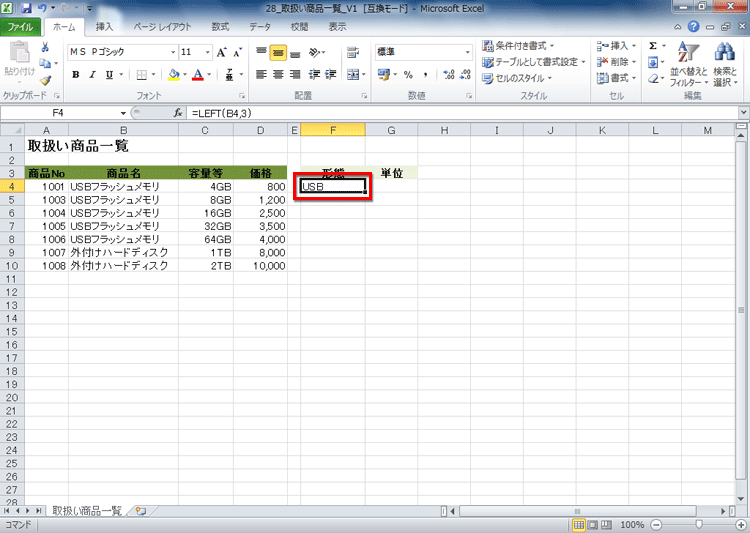Image resolution: width=750 pixels, height=533 pixels.
Task: Switch to 校閲 tab
Action: [x=299, y=27]
